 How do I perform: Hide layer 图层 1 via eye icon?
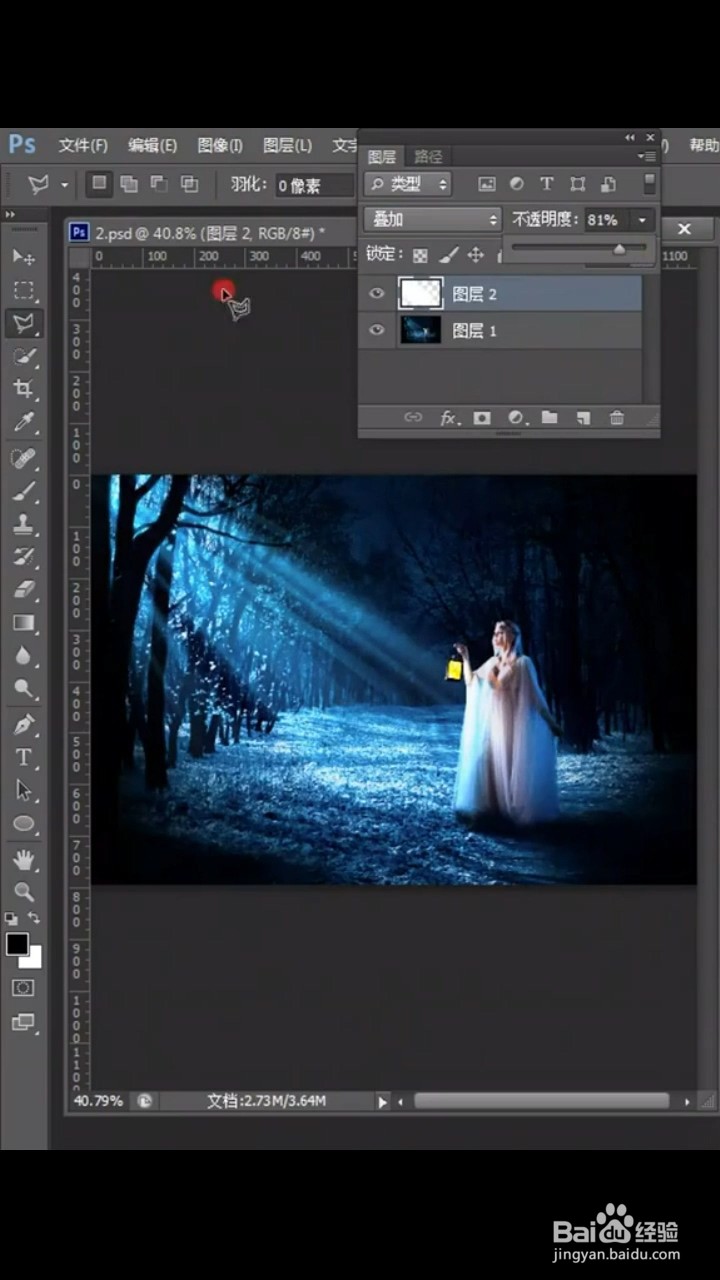[x=377, y=330]
